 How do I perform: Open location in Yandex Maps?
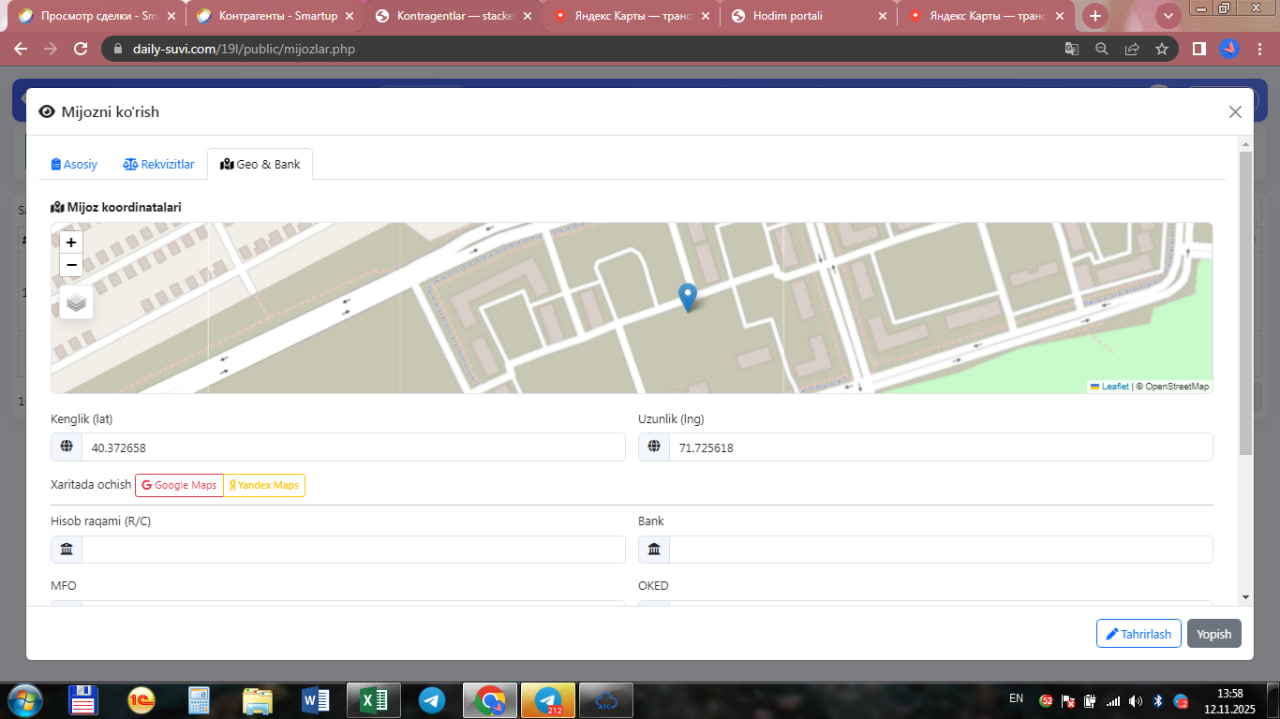(264, 485)
